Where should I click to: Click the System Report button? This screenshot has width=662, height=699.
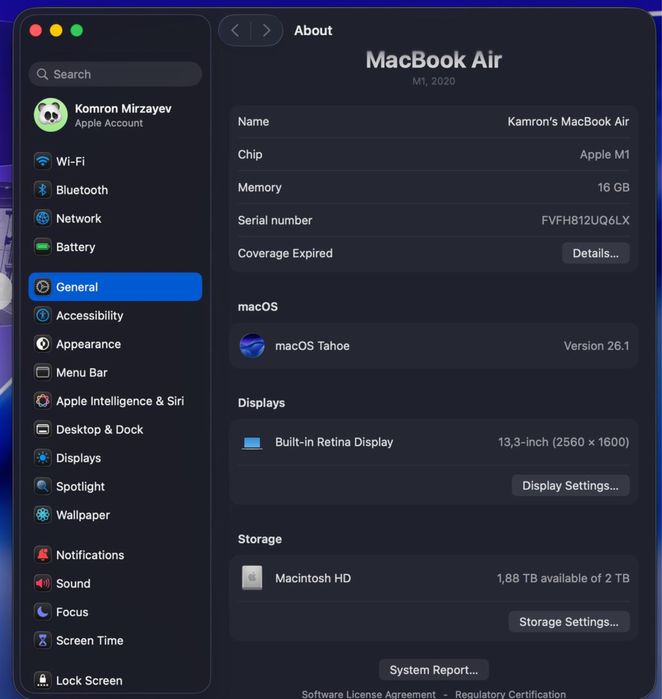pos(434,670)
